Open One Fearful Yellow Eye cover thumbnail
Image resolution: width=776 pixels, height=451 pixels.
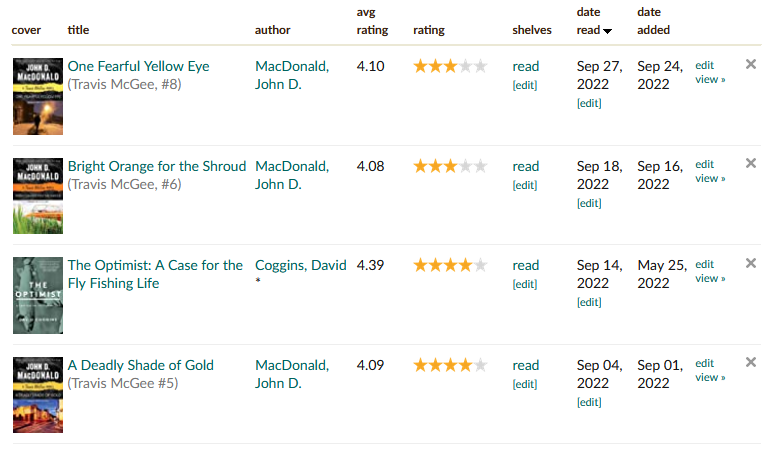(x=38, y=97)
